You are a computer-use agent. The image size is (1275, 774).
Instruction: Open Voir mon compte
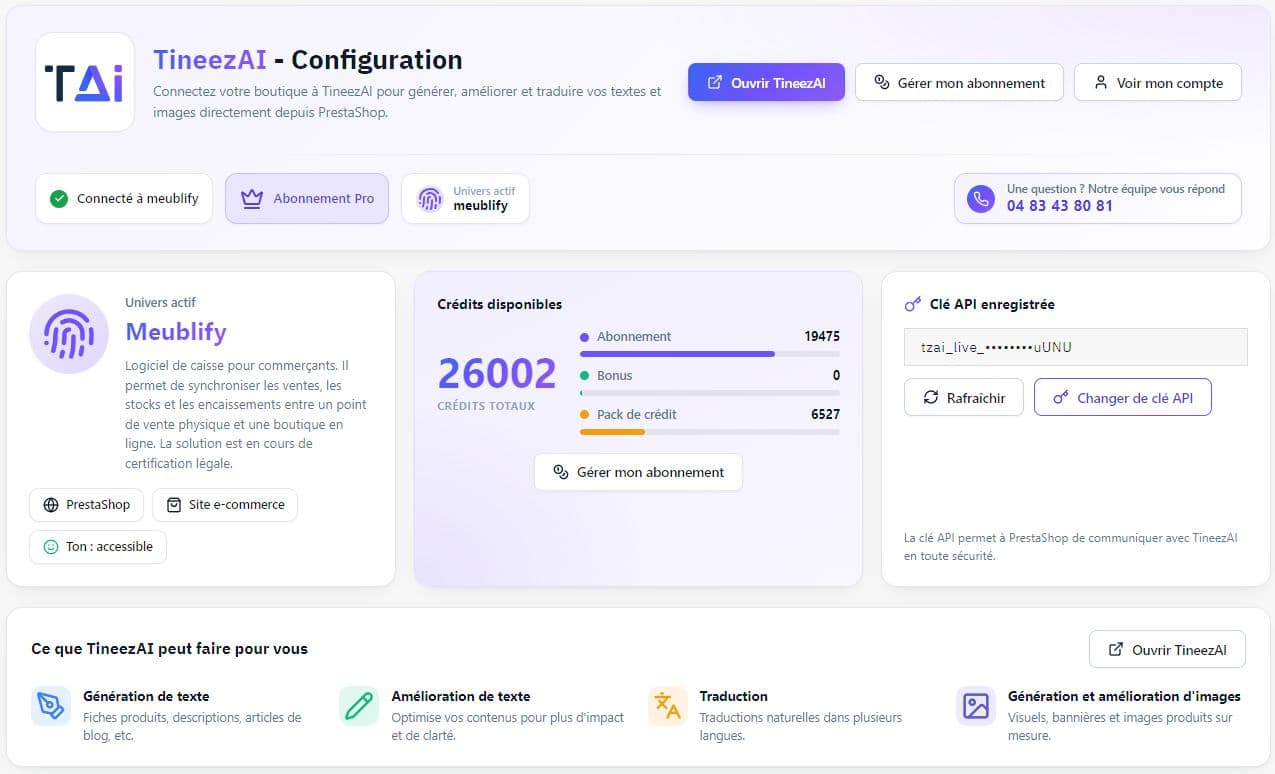pos(1158,83)
